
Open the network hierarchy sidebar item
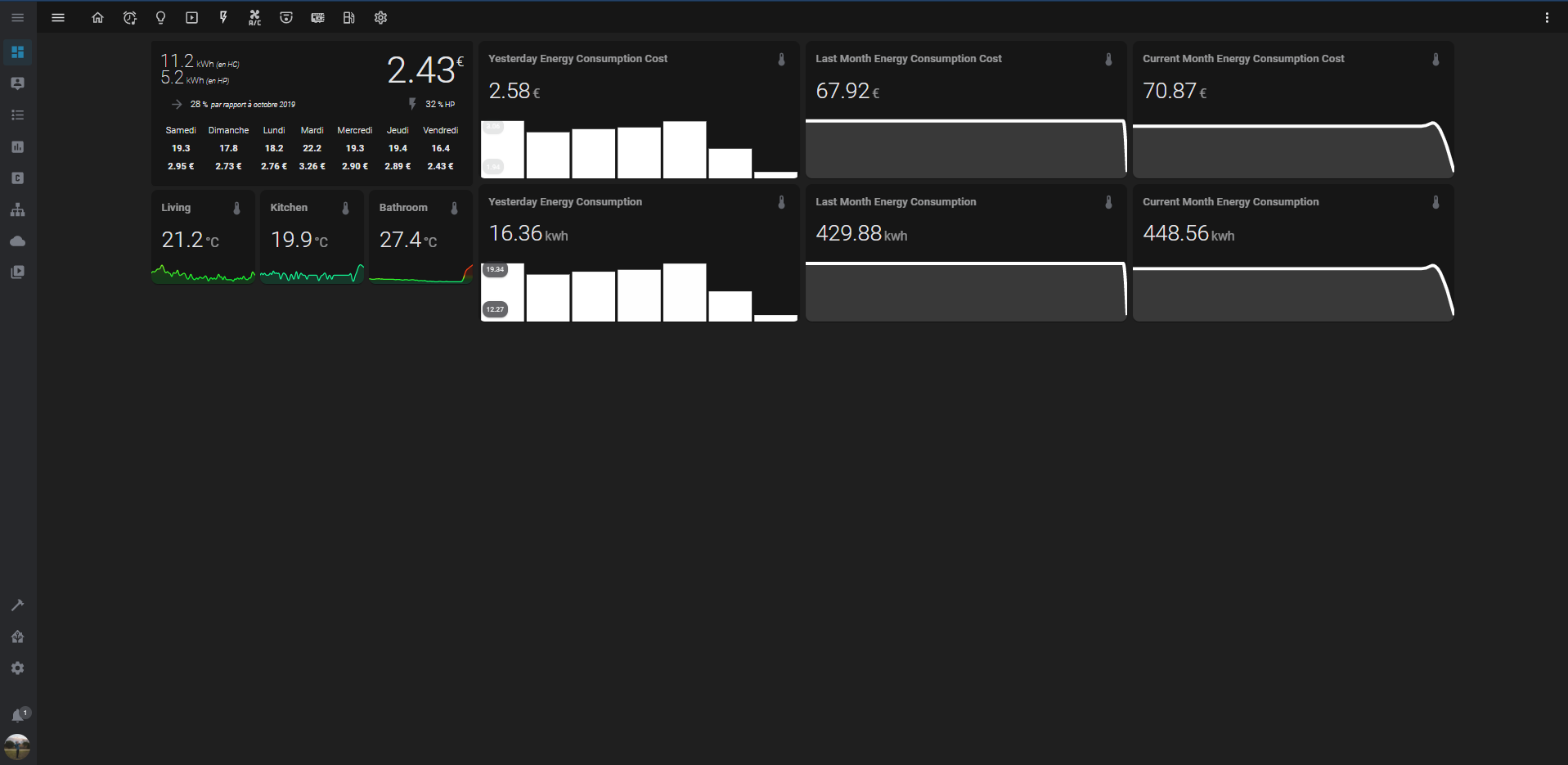click(x=17, y=209)
